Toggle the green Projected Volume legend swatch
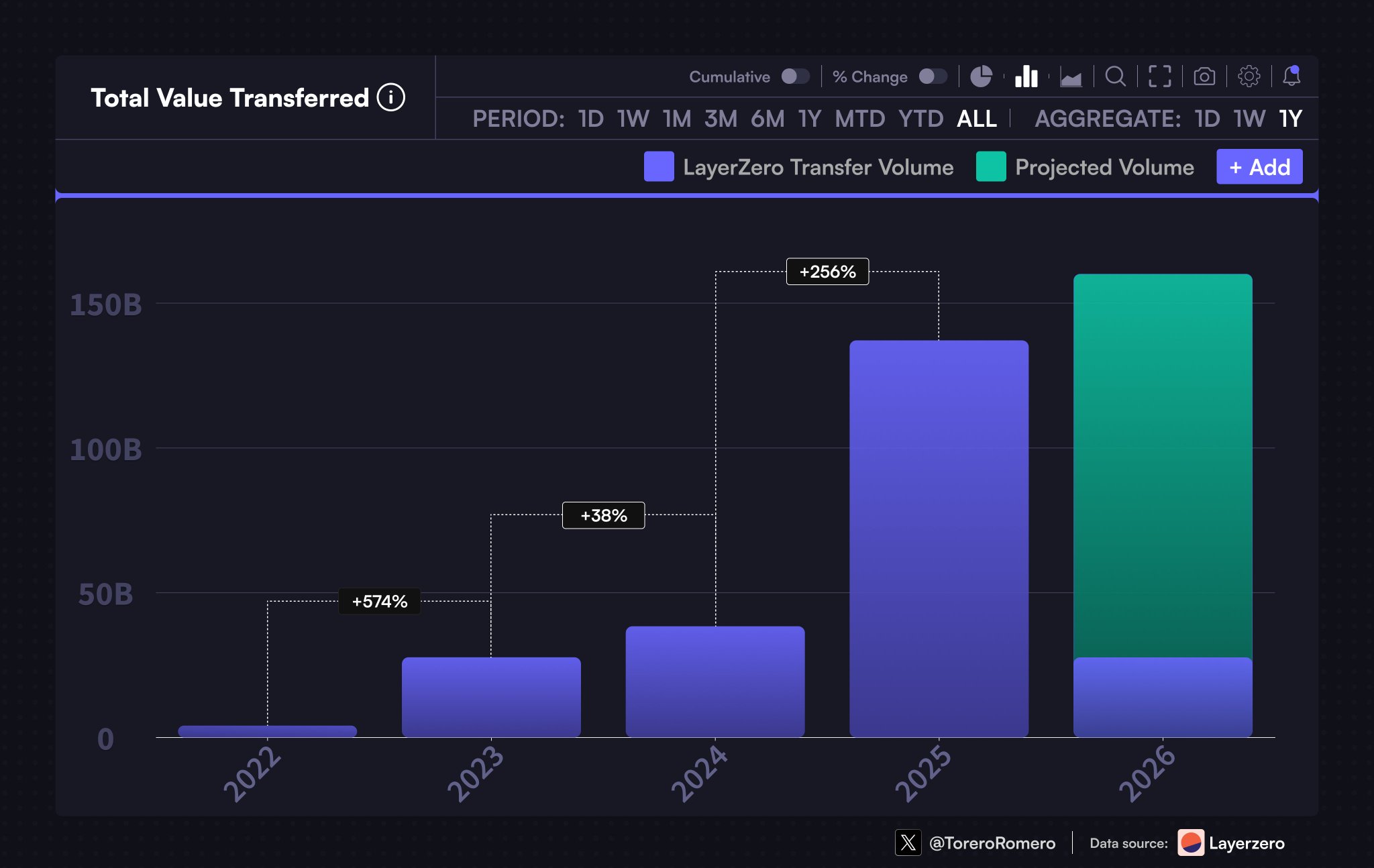The width and height of the screenshot is (1374, 868). point(991,166)
